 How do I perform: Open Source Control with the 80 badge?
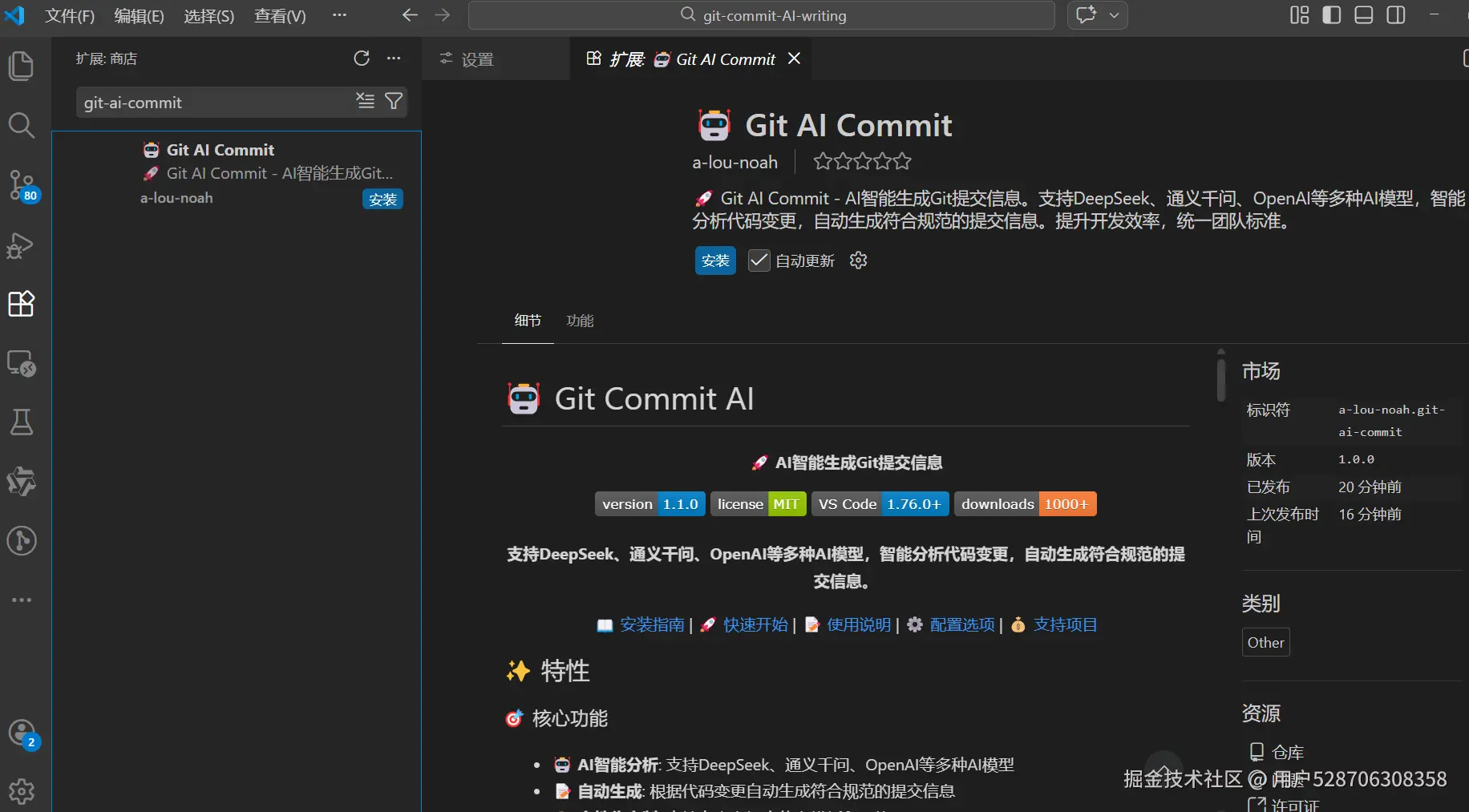coord(21,185)
